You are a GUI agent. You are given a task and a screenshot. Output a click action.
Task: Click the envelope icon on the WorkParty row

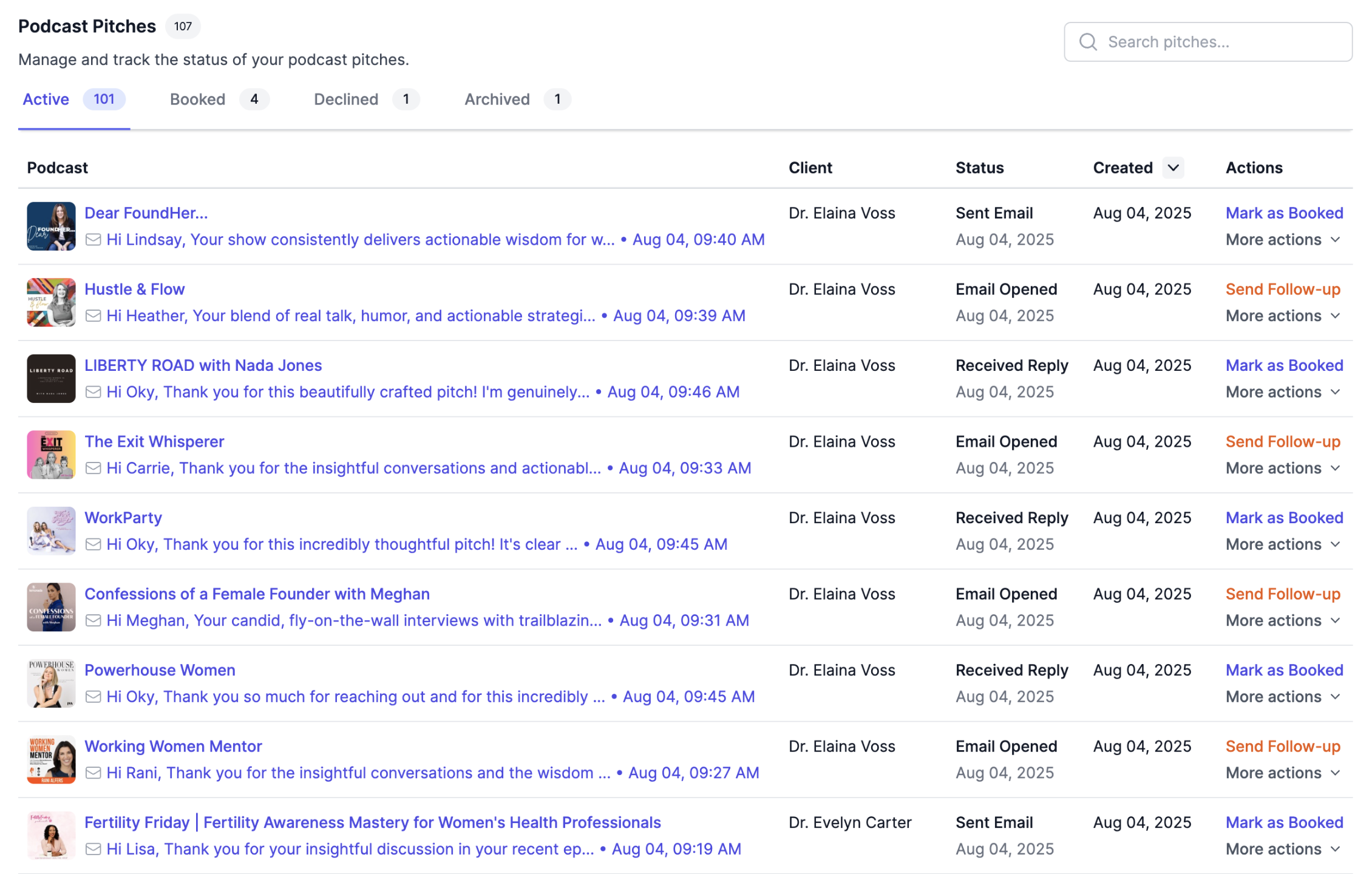(94, 544)
